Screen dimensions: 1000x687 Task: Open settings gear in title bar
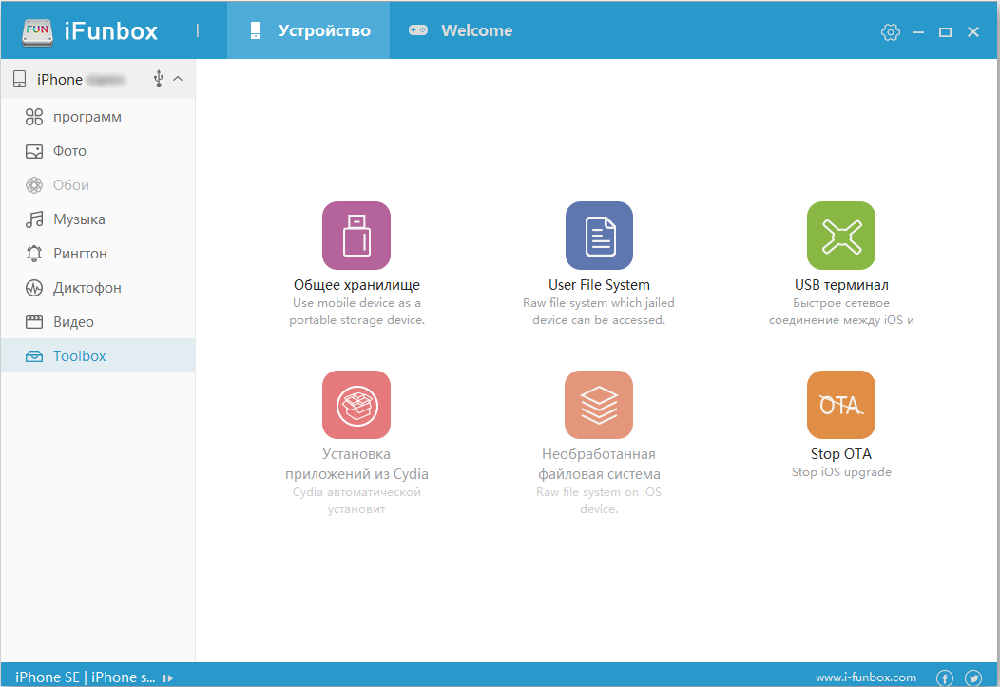tap(890, 32)
